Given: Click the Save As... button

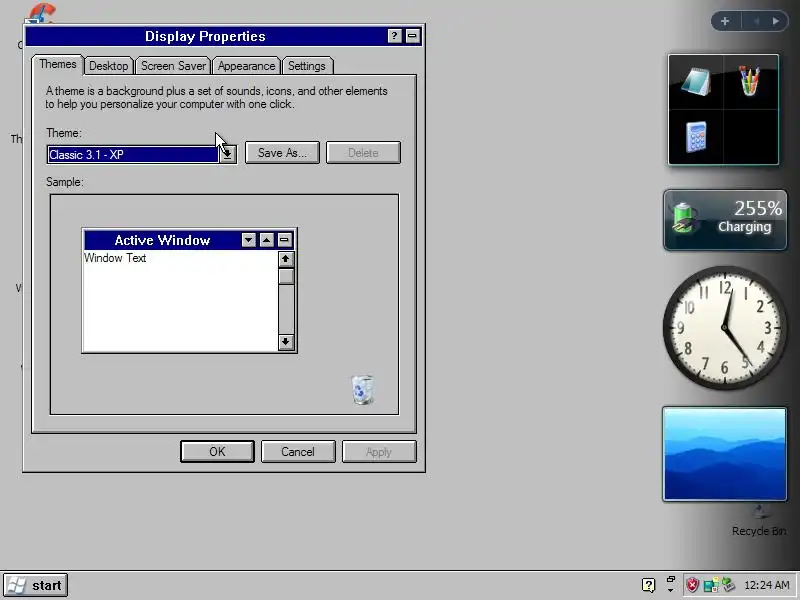Looking at the screenshot, I should (282, 153).
